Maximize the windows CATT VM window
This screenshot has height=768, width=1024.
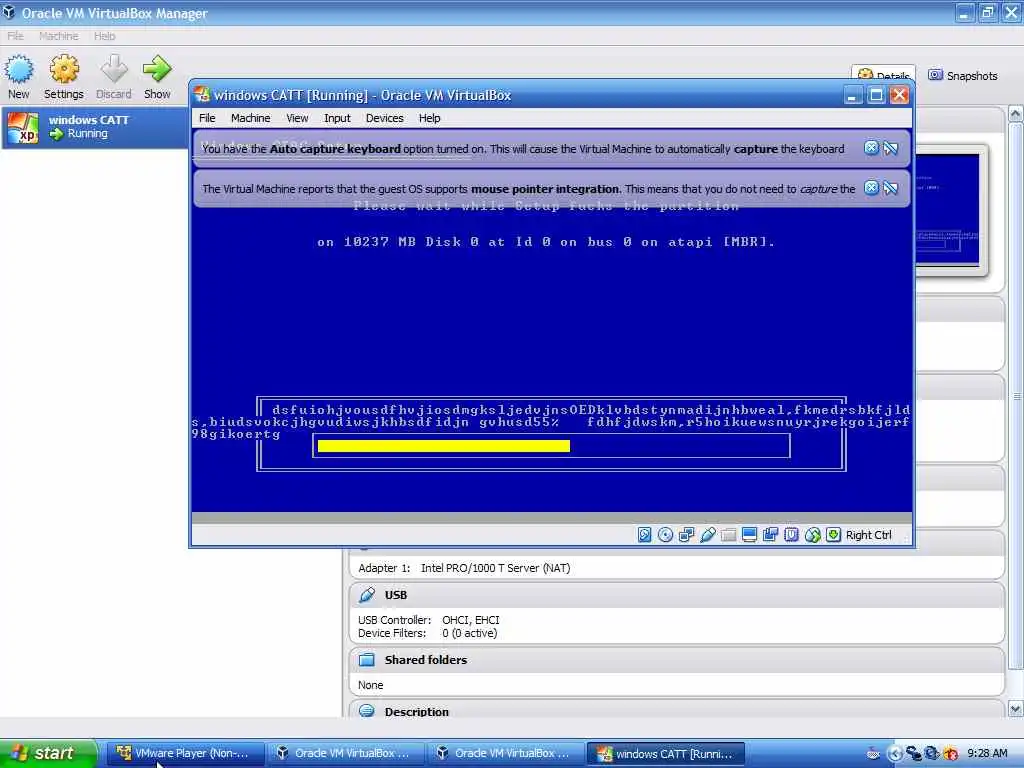[876, 95]
